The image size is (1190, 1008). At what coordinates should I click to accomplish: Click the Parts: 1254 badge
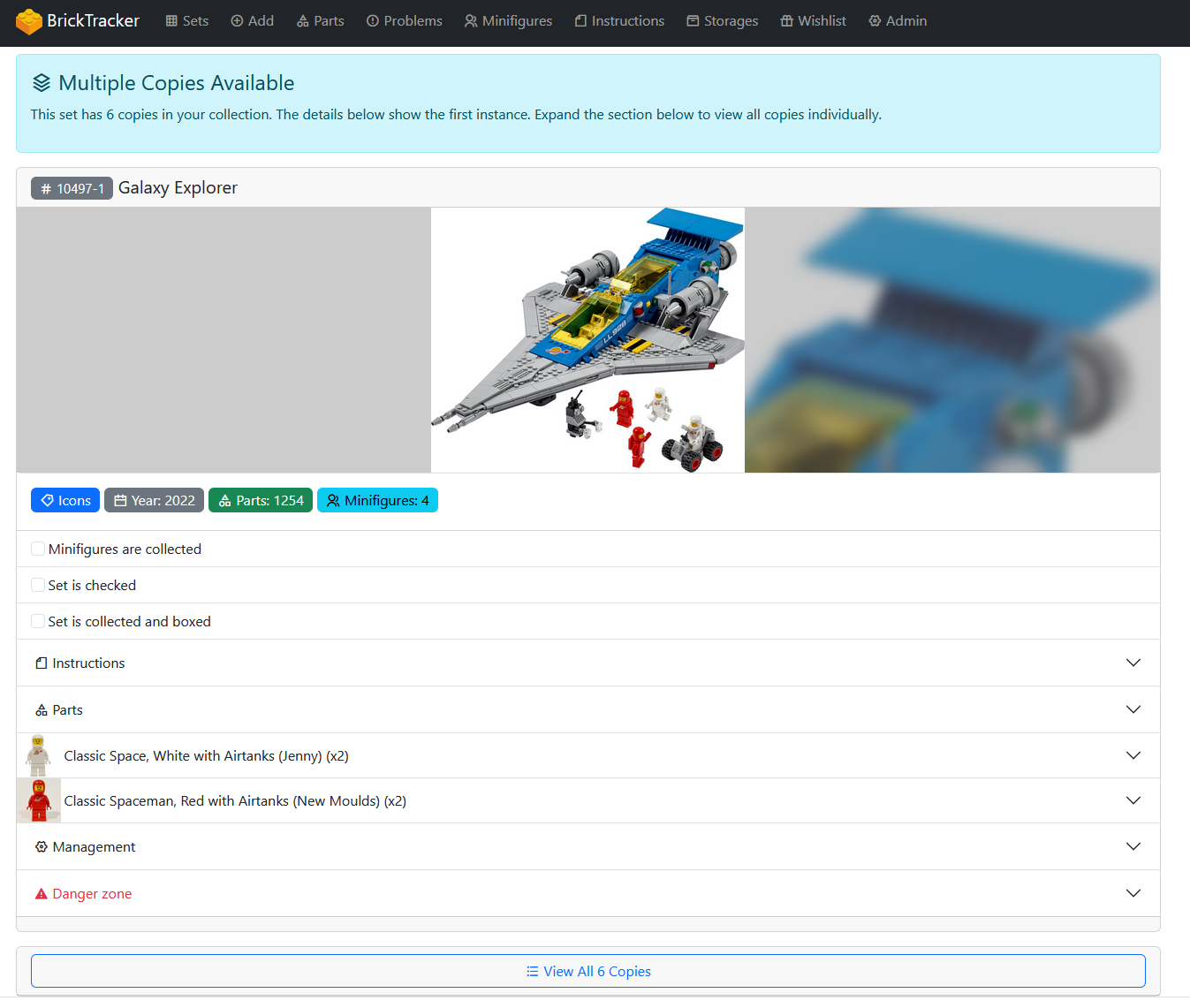(261, 500)
